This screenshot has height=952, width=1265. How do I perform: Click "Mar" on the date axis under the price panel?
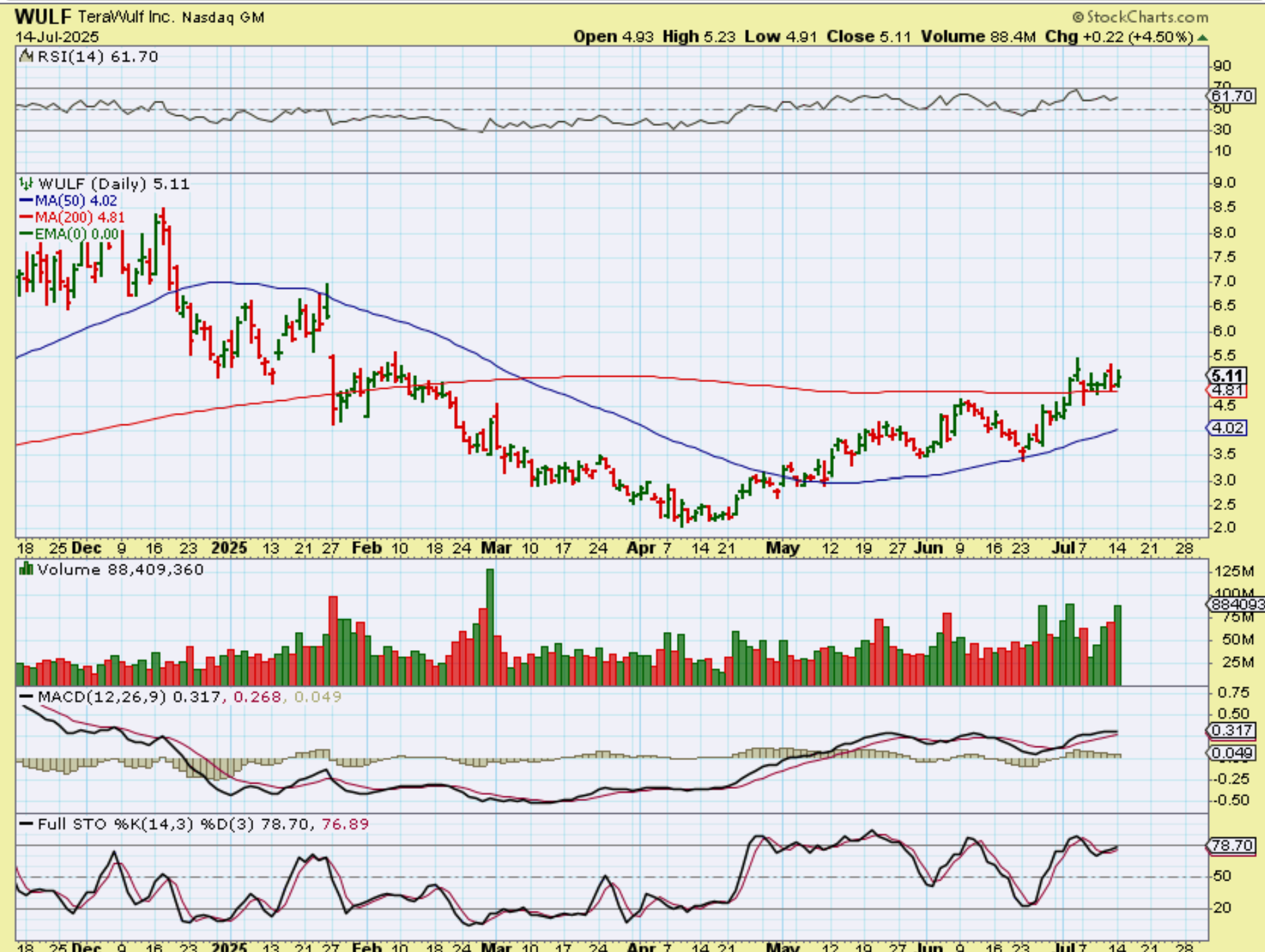tap(496, 548)
